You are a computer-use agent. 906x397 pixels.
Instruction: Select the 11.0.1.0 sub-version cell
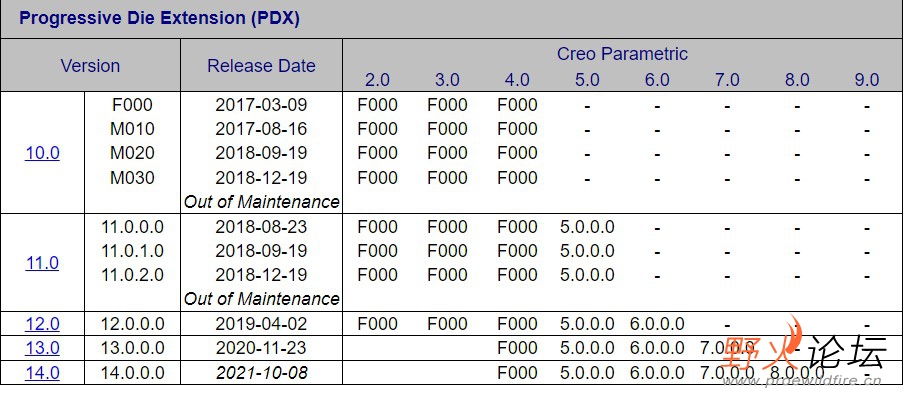pos(132,251)
